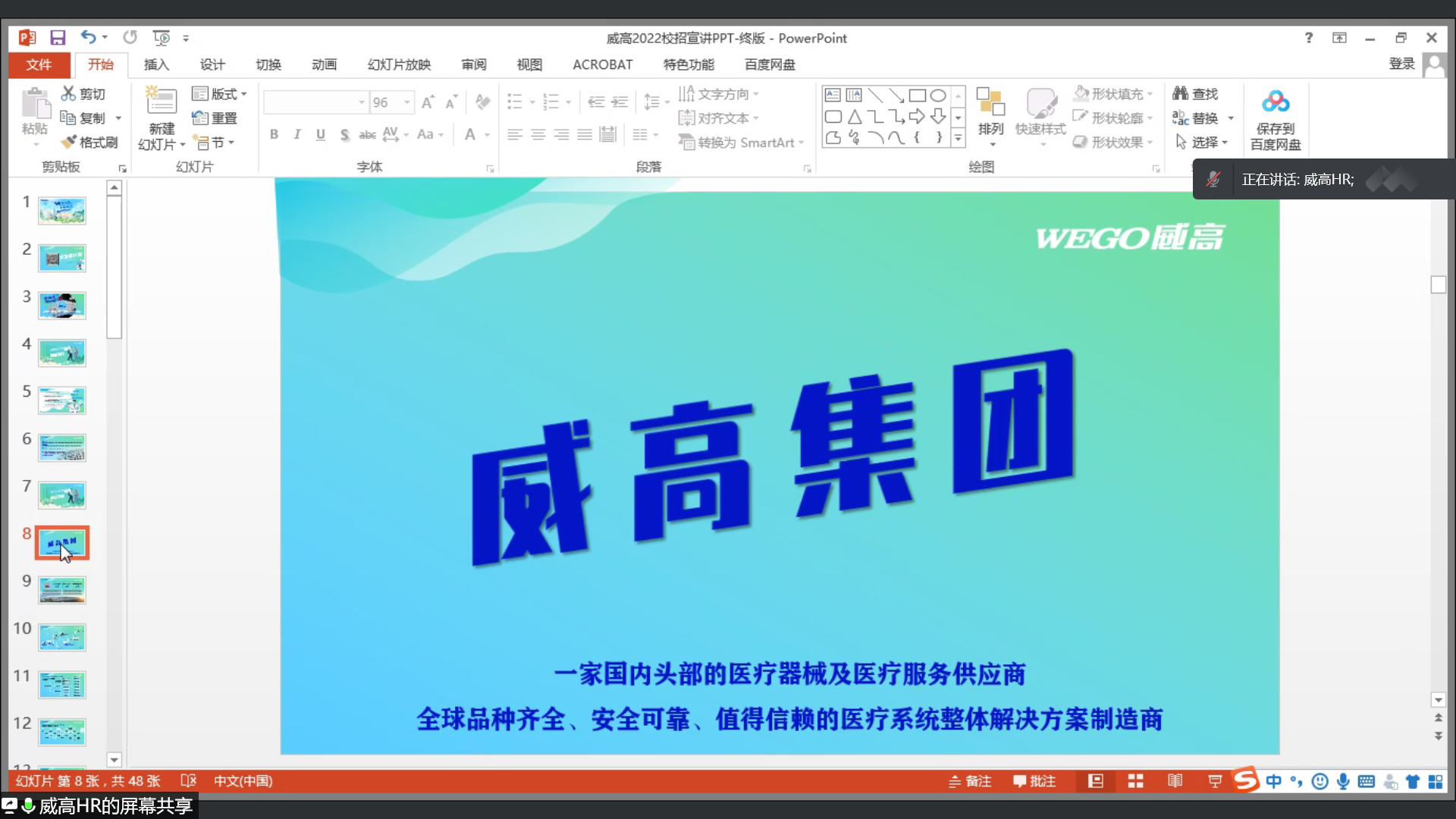This screenshot has height=819, width=1456.
Task: Toggle Bold formatting
Action: (274, 135)
